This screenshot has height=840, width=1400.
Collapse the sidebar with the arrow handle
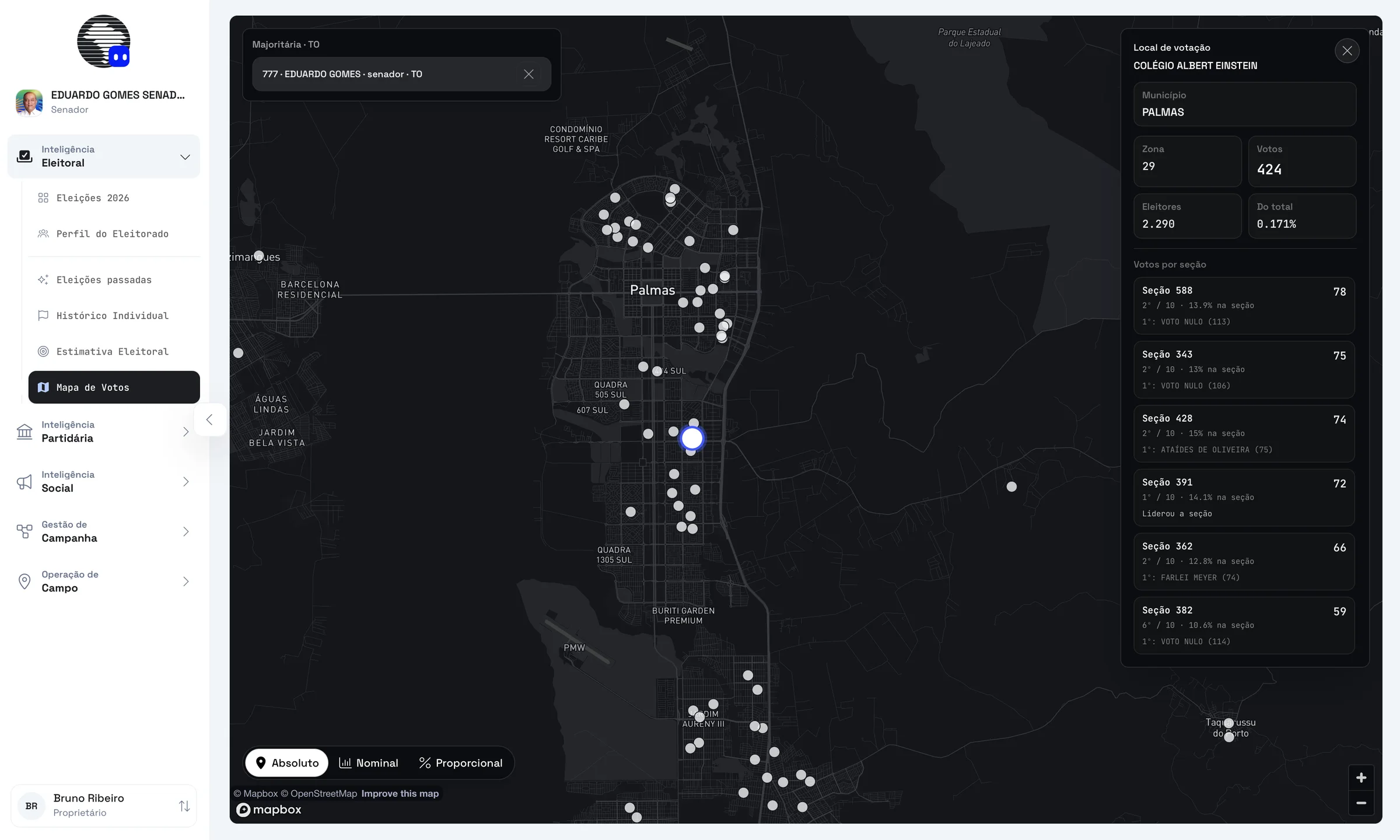click(x=209, y=419)
